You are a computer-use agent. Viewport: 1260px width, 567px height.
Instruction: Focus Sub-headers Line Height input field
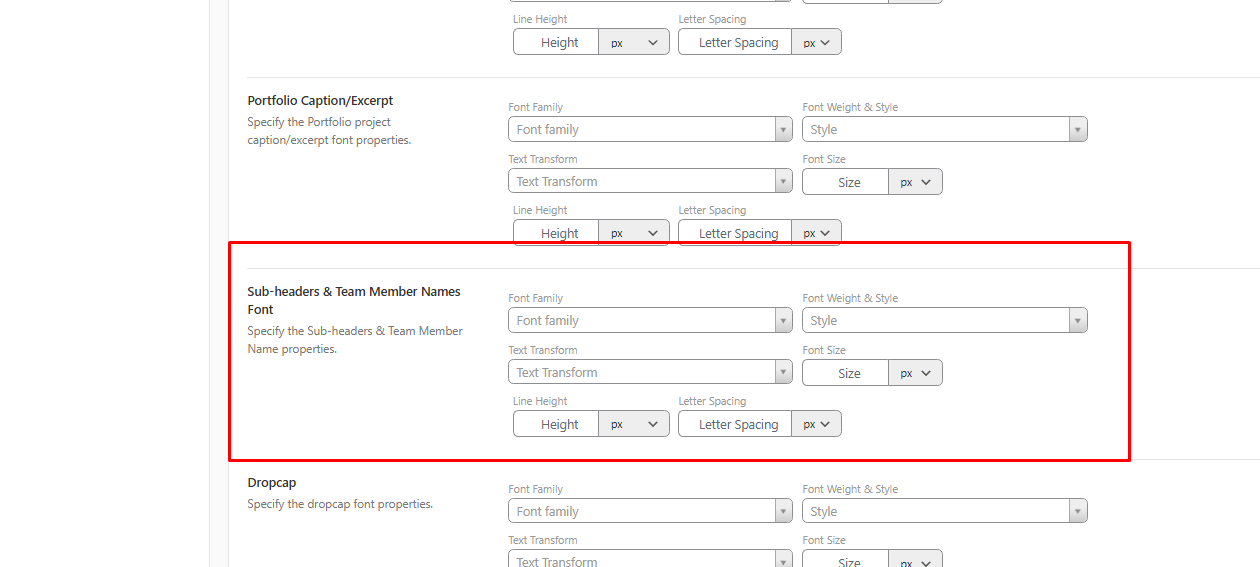pyautogui.click(x=557, y=424)
